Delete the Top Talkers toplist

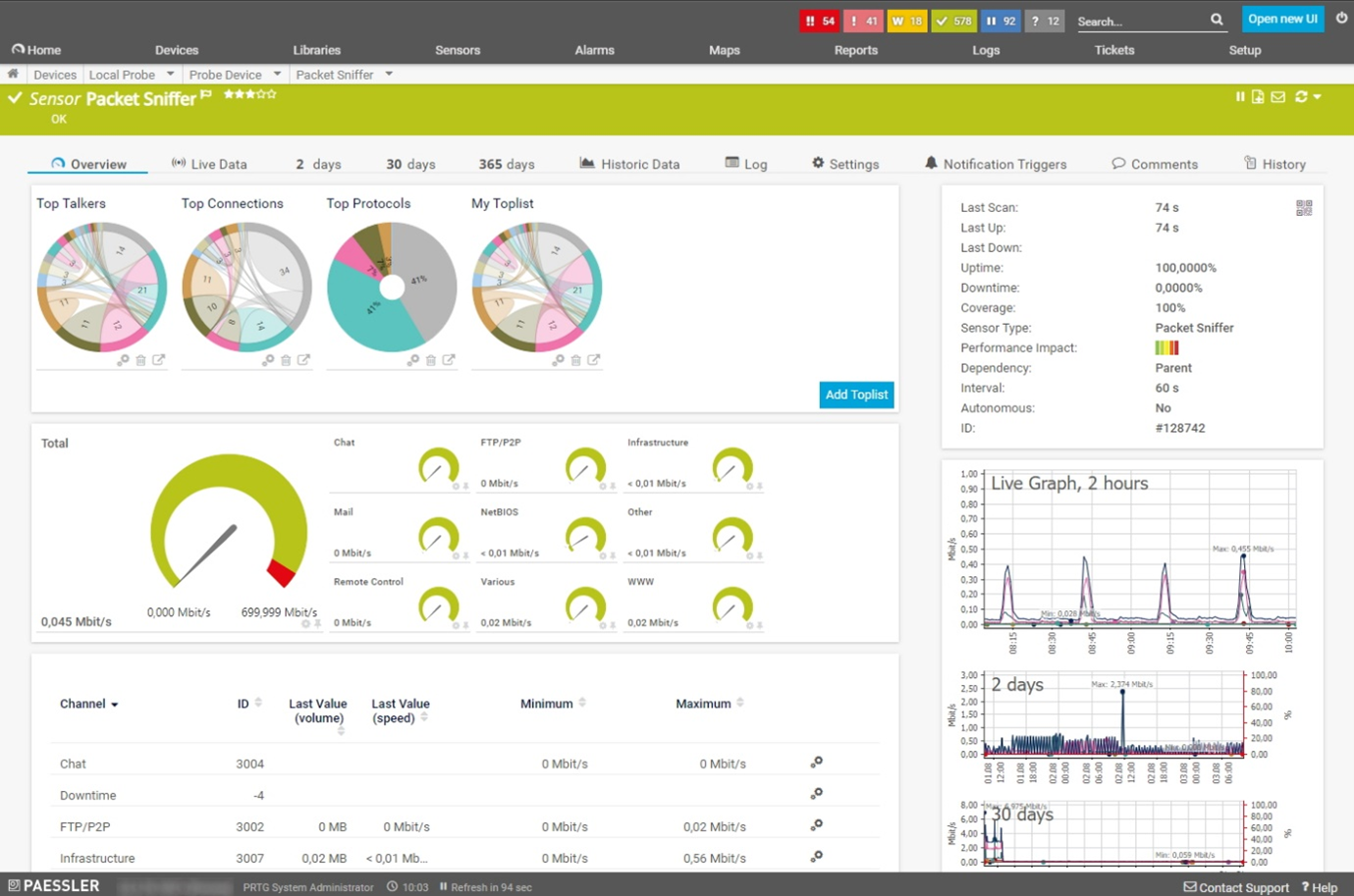point(140,360)
